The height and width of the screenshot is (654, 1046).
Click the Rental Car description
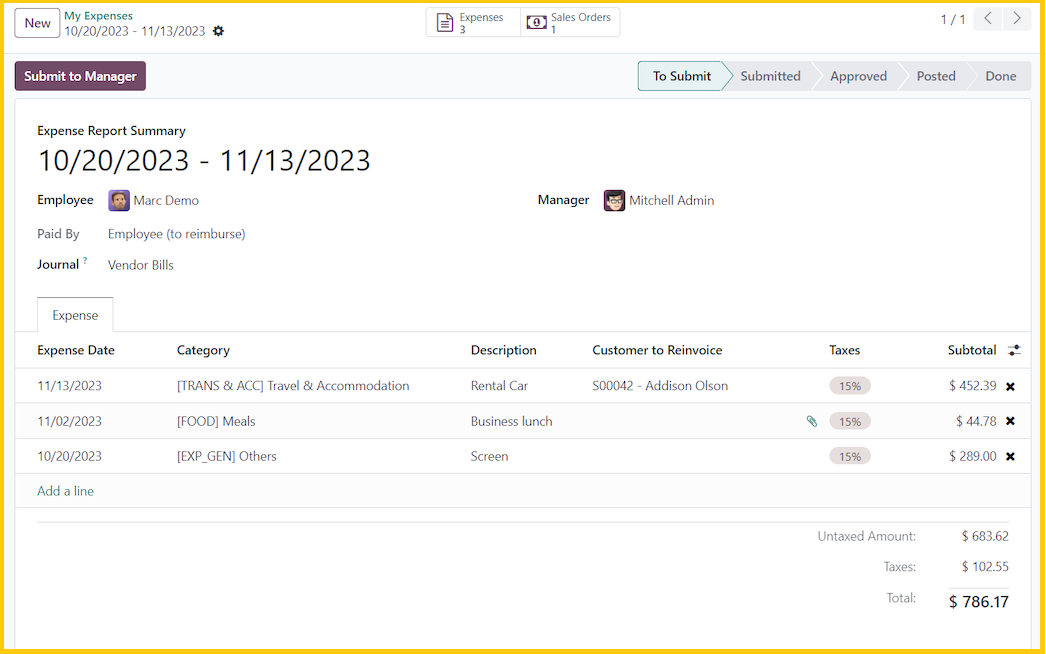click(499, 386)
